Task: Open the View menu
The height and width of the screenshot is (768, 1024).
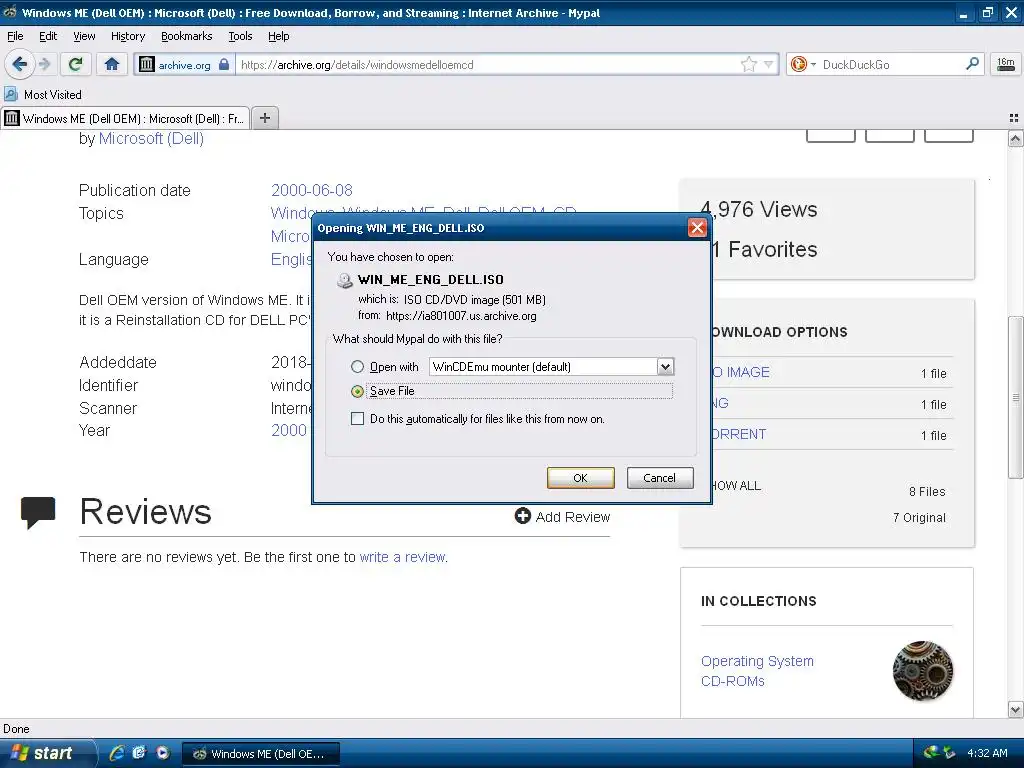Action: (84, 36)
